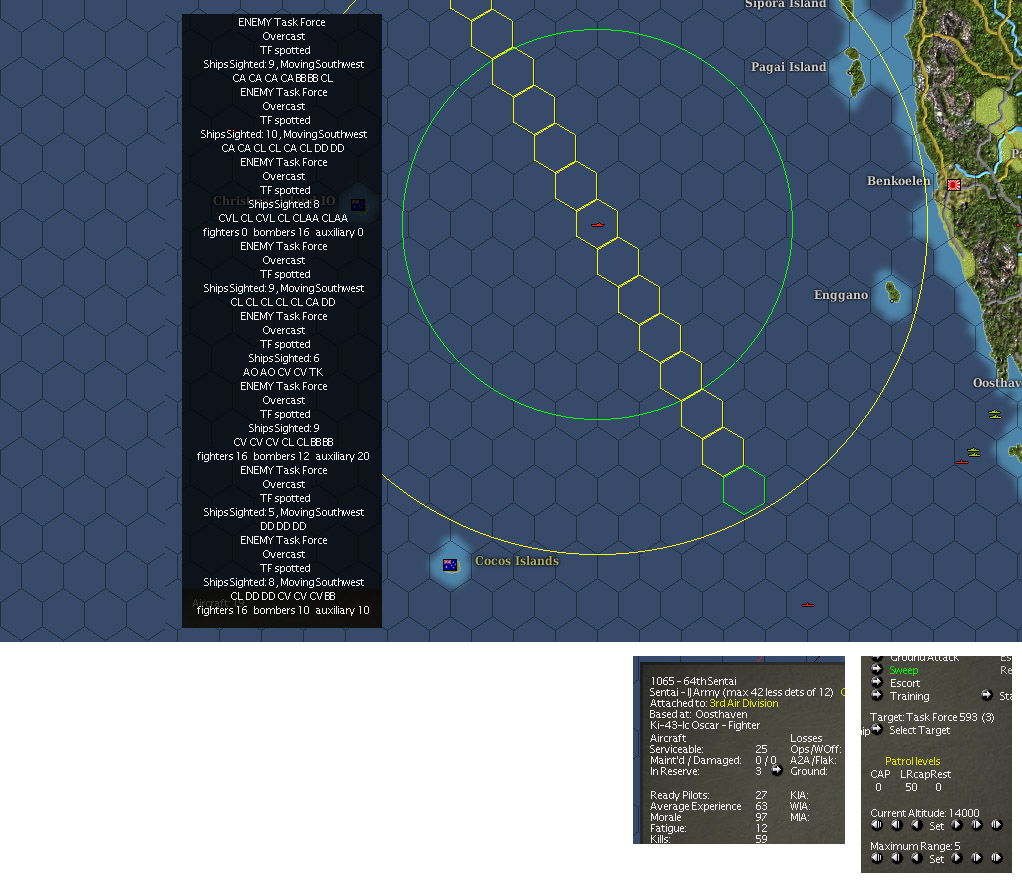Click the Rest patrol level value 0

point(938,787)
